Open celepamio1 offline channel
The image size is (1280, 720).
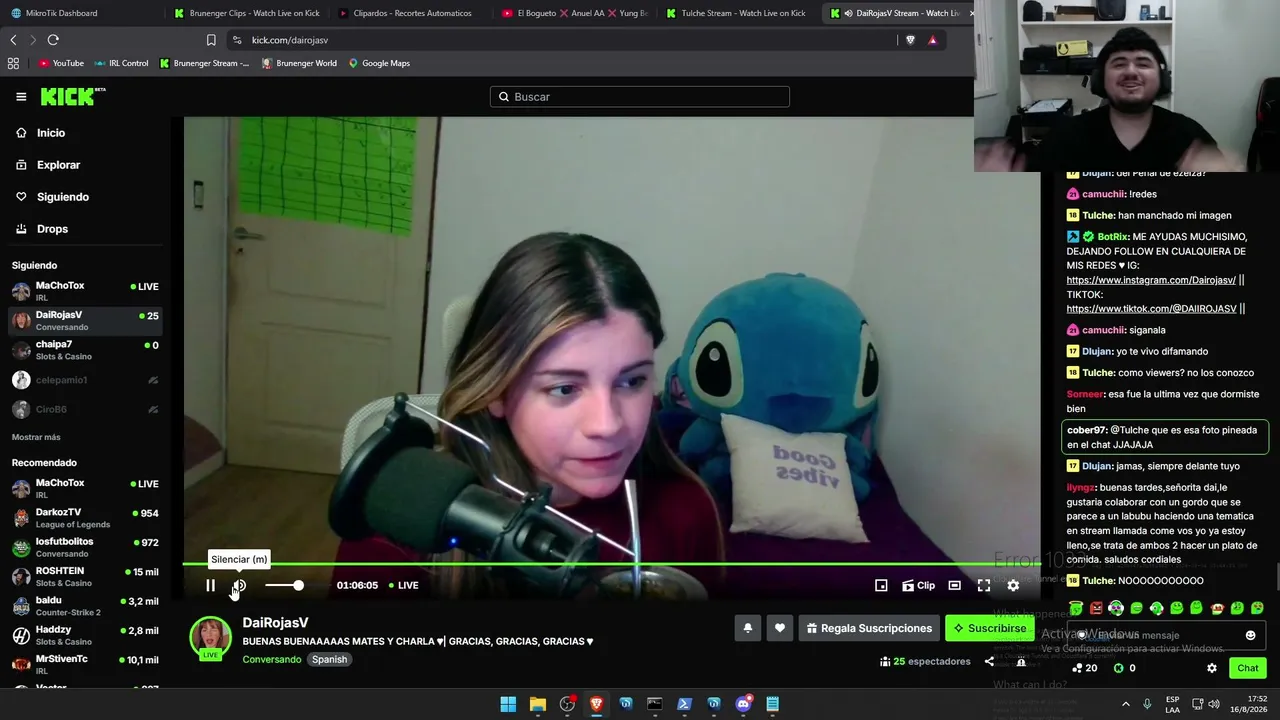tap(85, 380)
